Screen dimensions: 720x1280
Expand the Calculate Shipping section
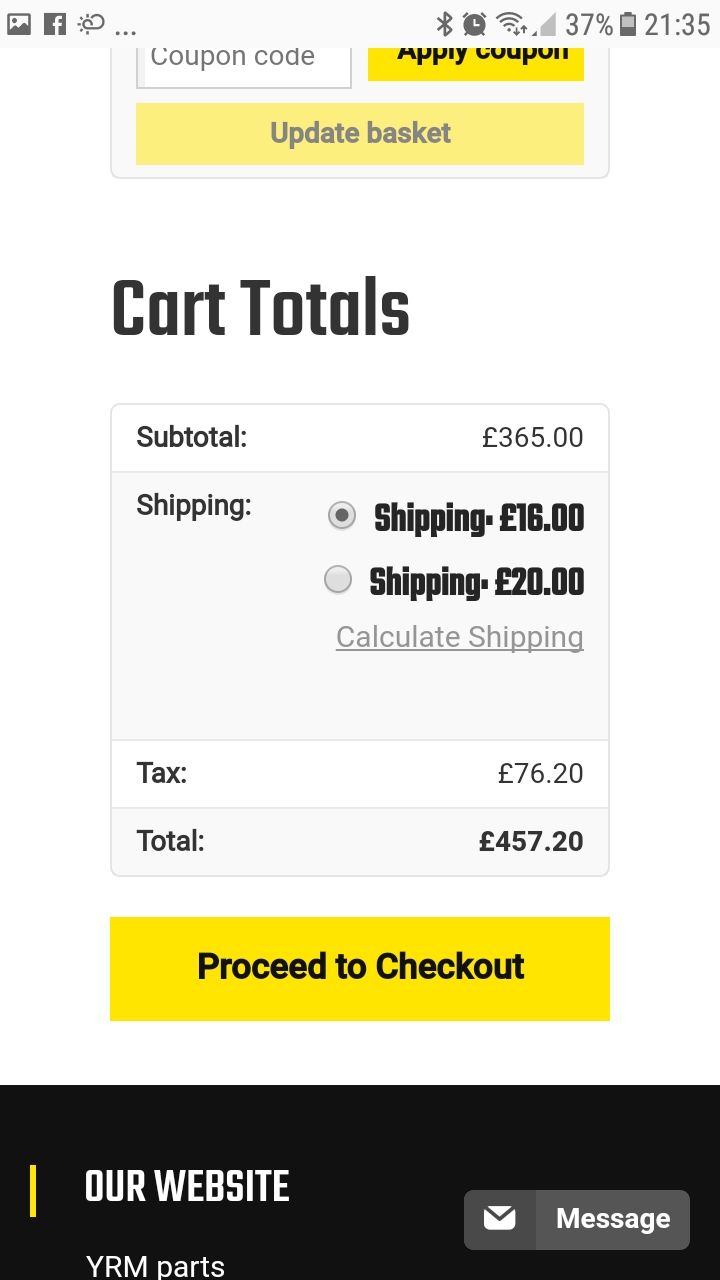pos(460,637)
